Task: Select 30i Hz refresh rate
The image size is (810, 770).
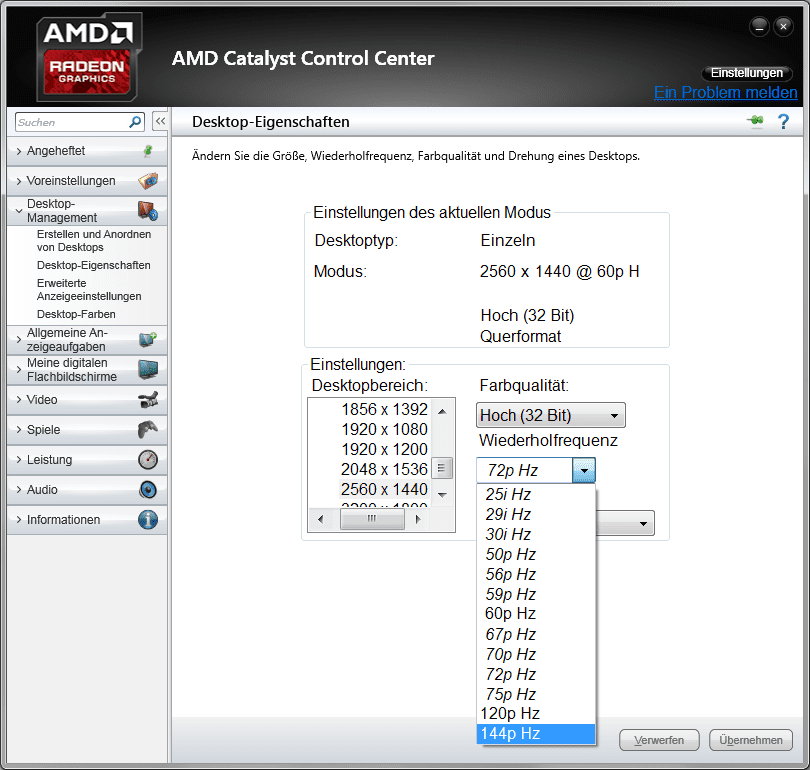Action: pyautogui.click(x=536, y=534)
